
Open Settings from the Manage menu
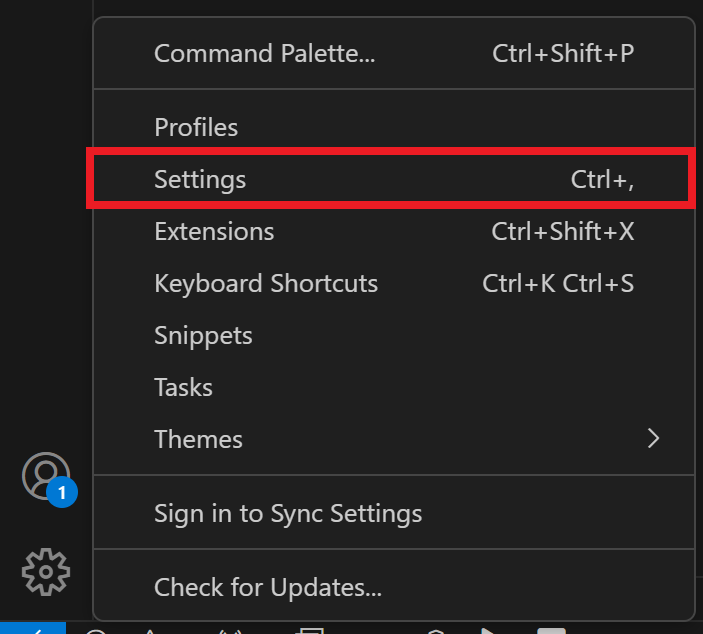tap(200, 179)
